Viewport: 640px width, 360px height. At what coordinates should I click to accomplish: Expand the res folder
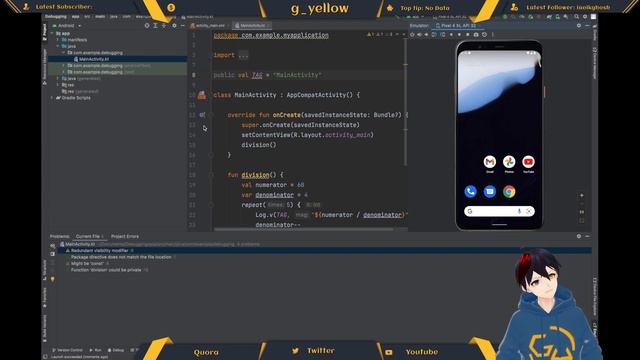(x=58, y=85)
